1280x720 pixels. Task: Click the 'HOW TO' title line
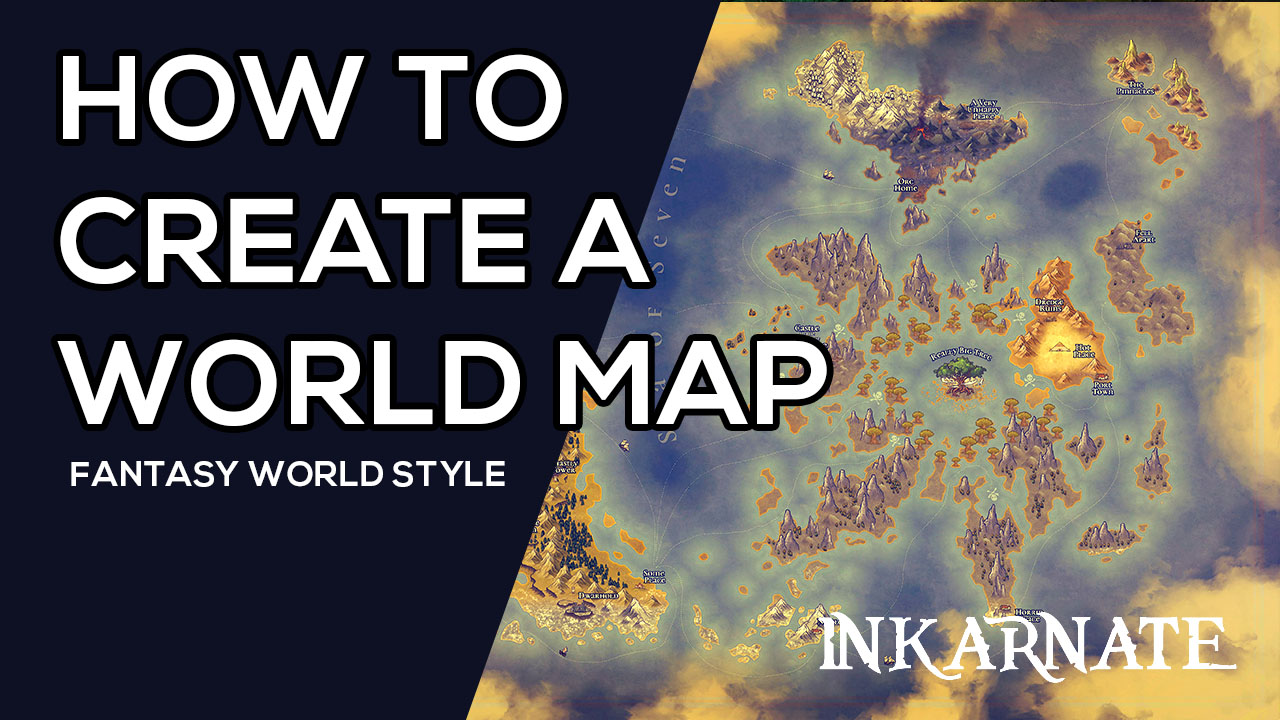[x=311, y=96]
